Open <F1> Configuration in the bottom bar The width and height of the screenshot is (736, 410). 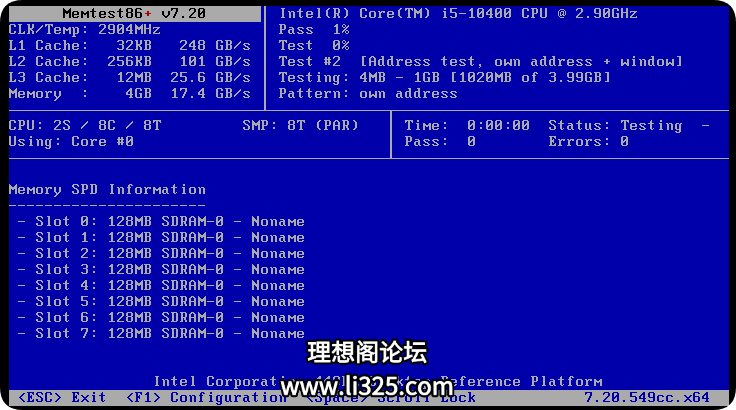(x=207, y=397)
